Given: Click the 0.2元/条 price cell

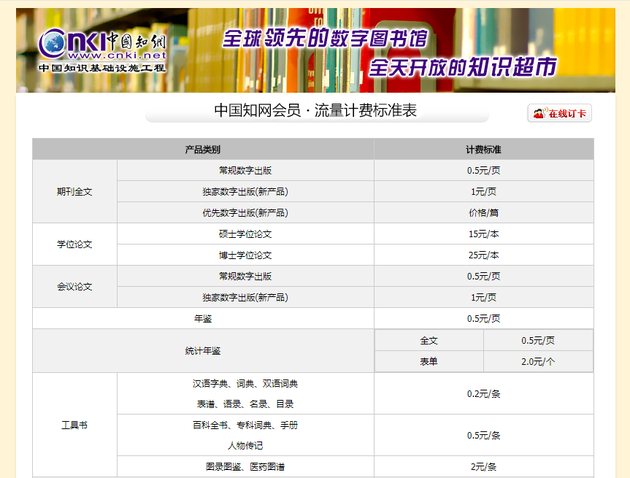Looking at the screenshot, I should 483,394.
